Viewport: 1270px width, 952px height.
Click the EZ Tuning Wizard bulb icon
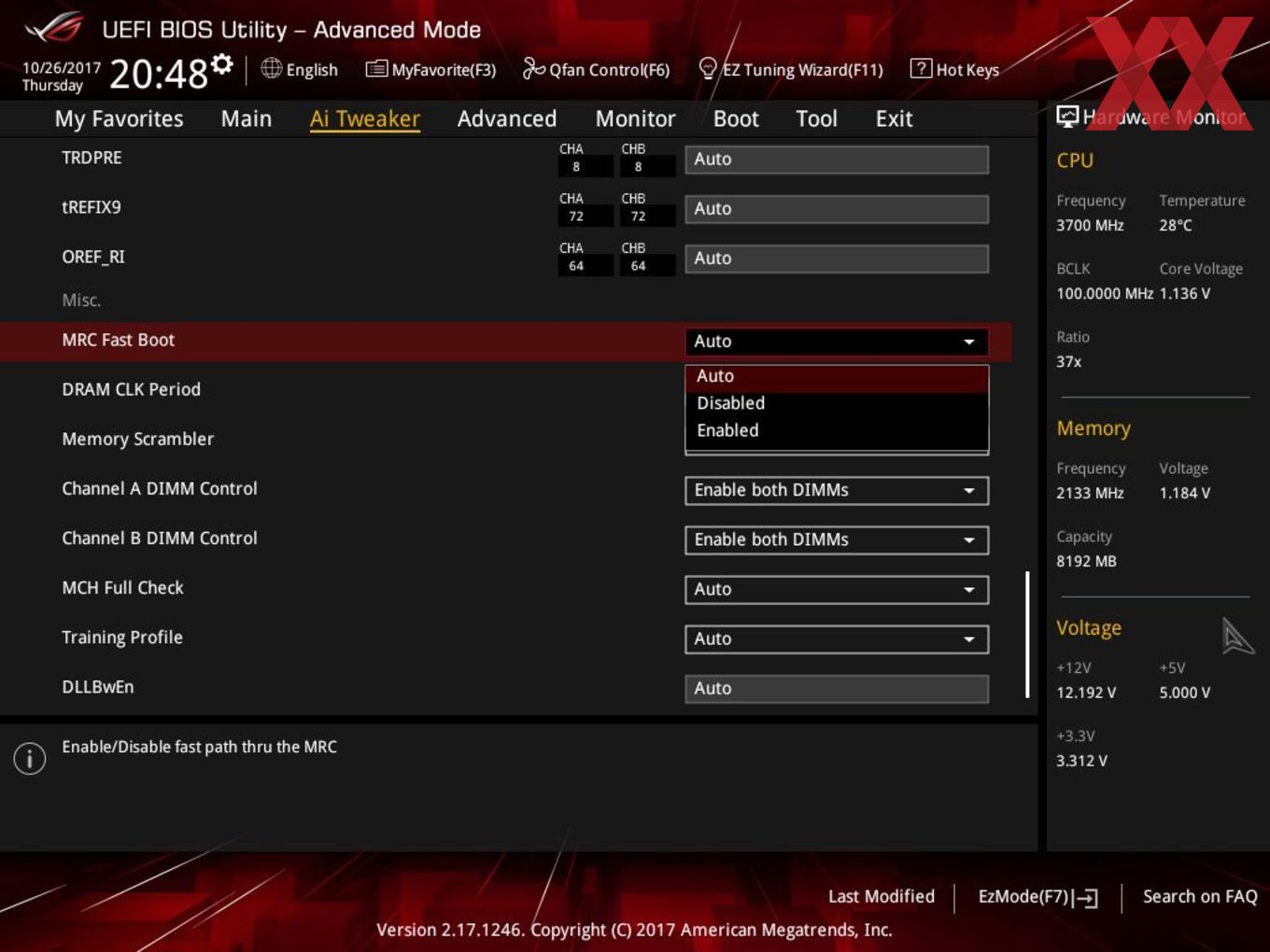(708, 68)
